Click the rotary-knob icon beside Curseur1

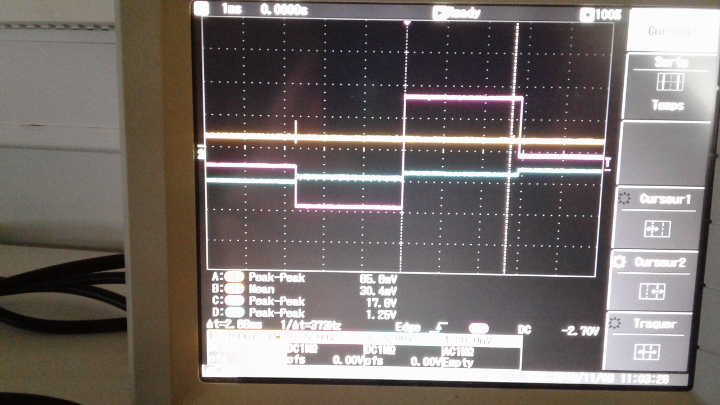(624, 198)
